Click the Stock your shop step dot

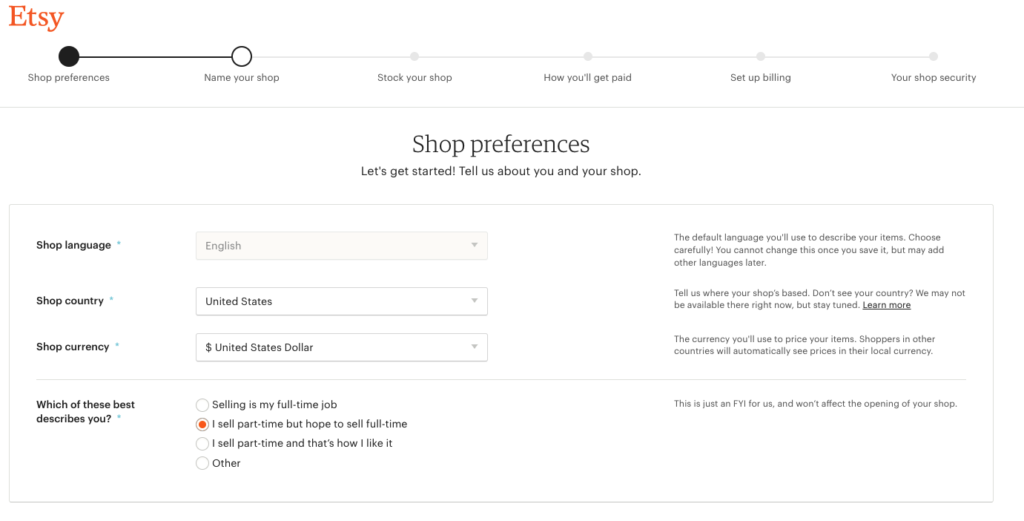point(415,56)
